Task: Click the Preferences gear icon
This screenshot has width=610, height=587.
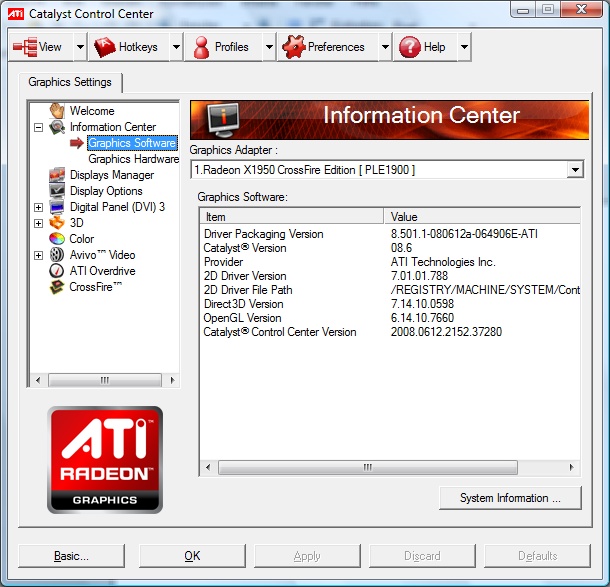Action: tap(294, 47)
